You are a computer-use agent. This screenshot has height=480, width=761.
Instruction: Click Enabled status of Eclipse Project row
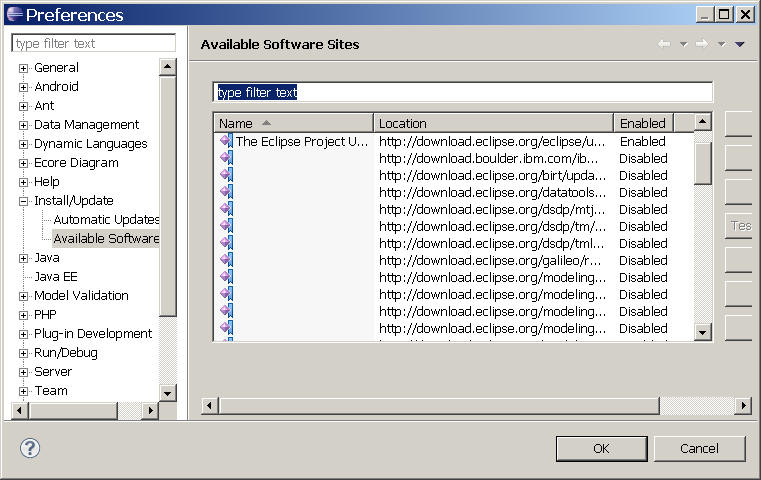tap(643, 141)
